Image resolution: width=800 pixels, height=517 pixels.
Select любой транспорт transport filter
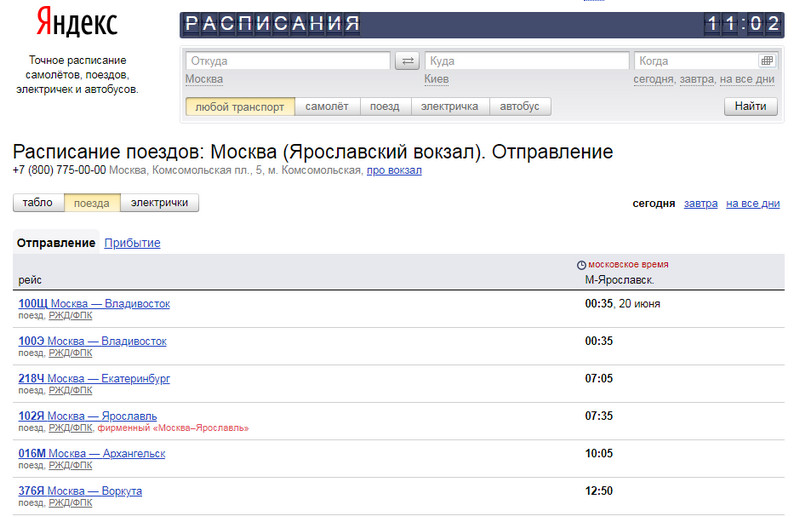240,107
